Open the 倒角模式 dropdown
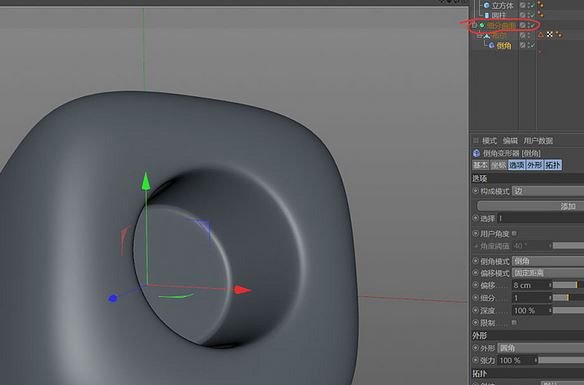This screenshot has height=385, width=584. click(548, 261)
